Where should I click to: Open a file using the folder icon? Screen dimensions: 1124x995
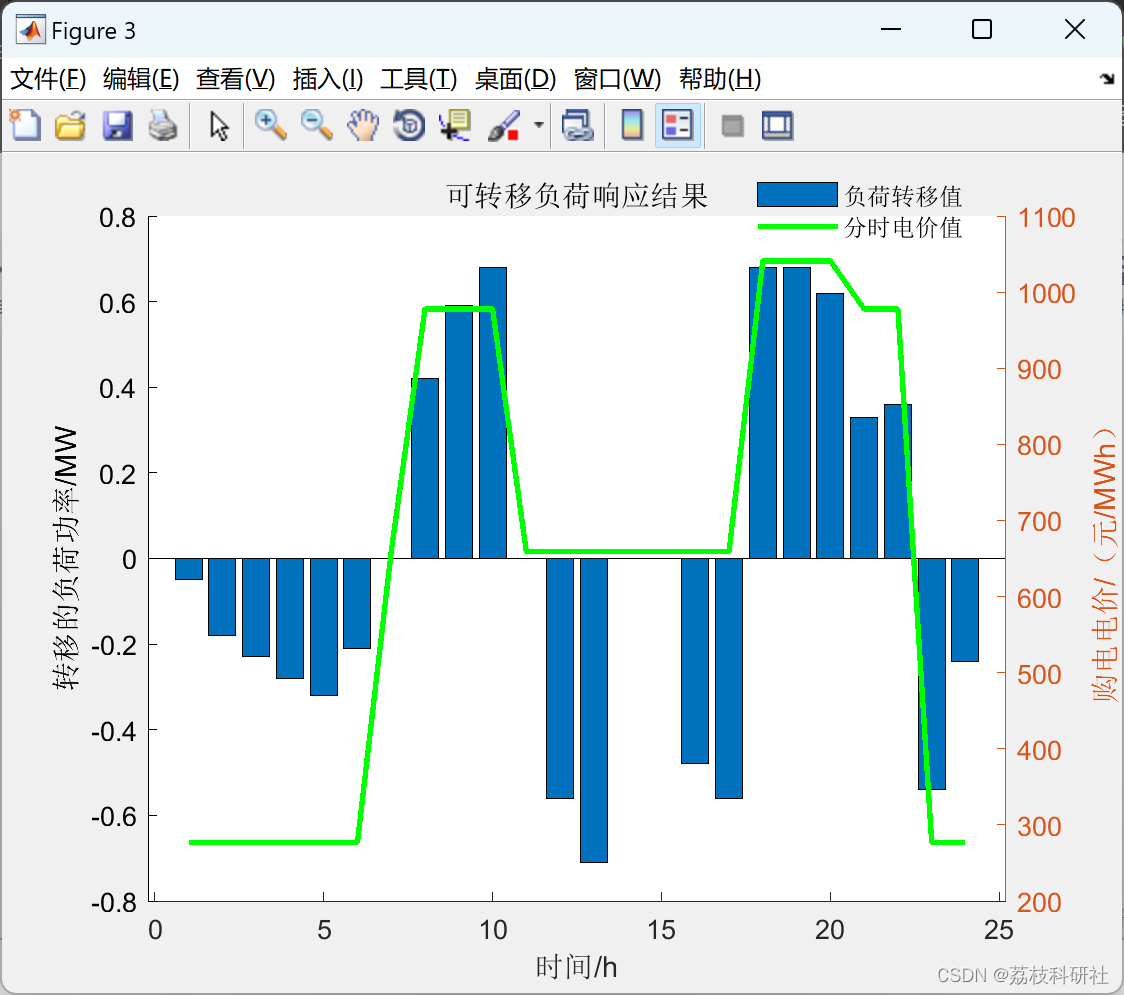coord(70,125)
